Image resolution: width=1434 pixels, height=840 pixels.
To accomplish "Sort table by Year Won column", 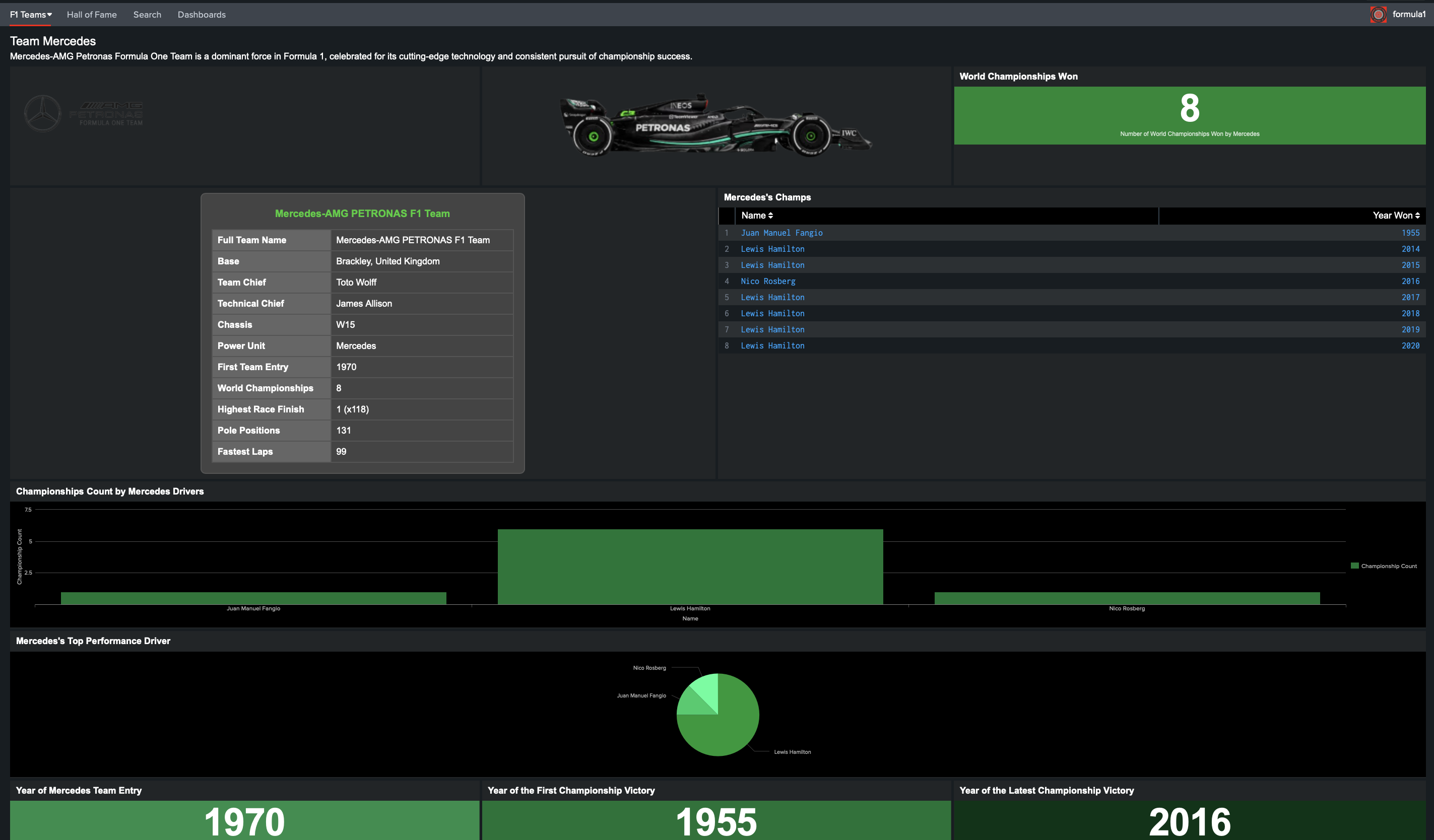I will (1396, 216).
